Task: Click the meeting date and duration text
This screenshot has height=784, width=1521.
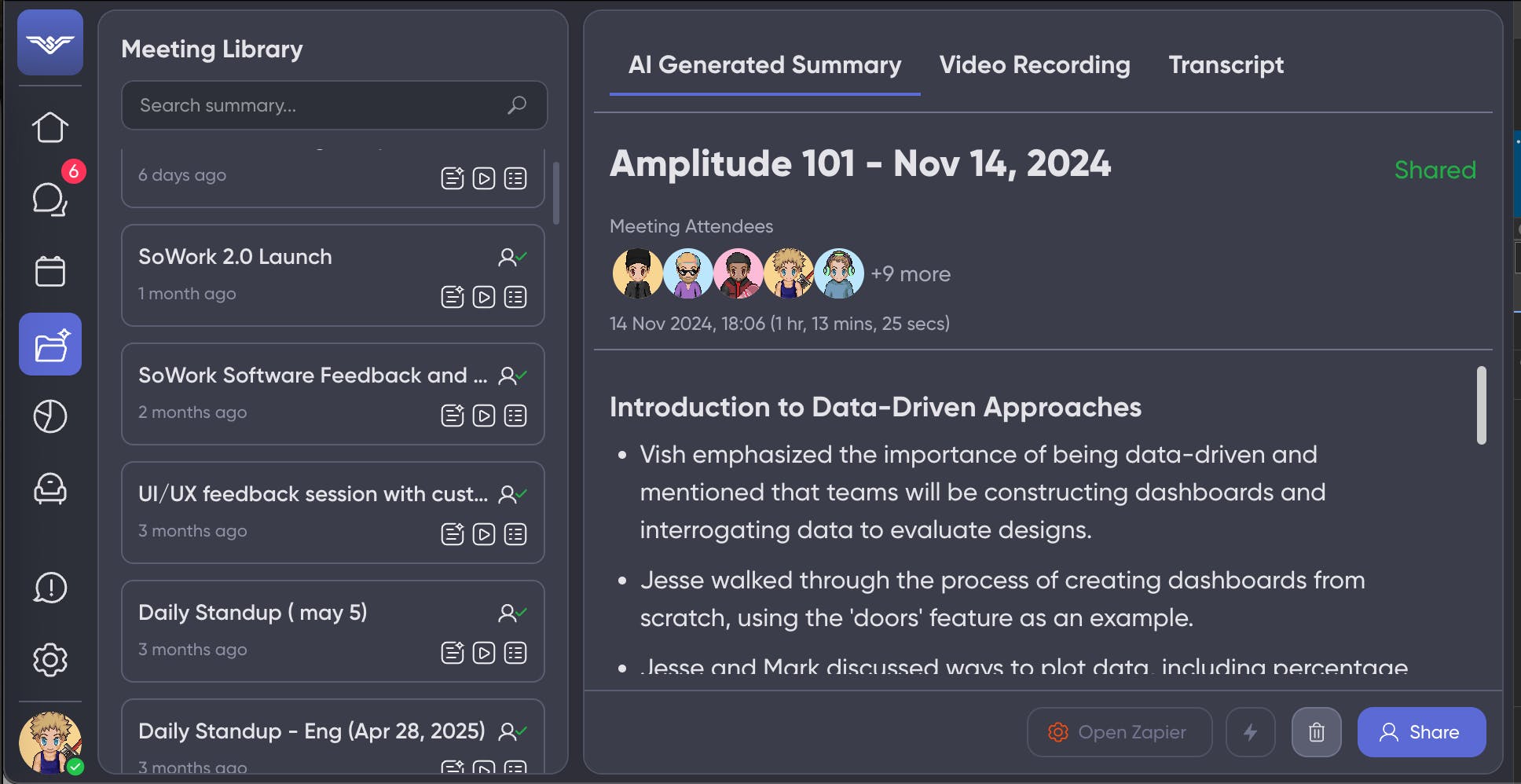Action: pos(779,324)
